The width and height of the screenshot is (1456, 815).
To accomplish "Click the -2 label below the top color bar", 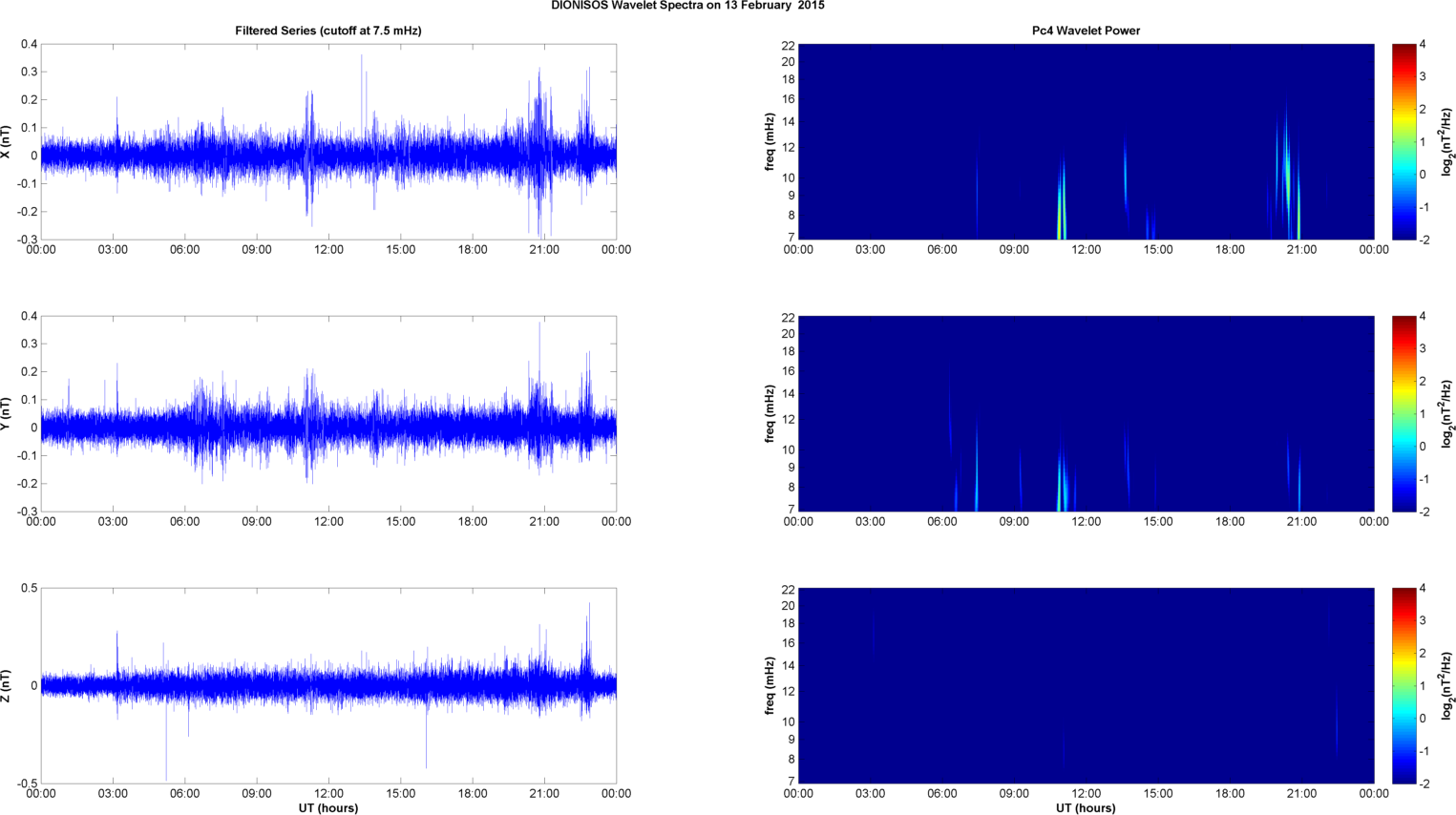I will [1423, 240].
